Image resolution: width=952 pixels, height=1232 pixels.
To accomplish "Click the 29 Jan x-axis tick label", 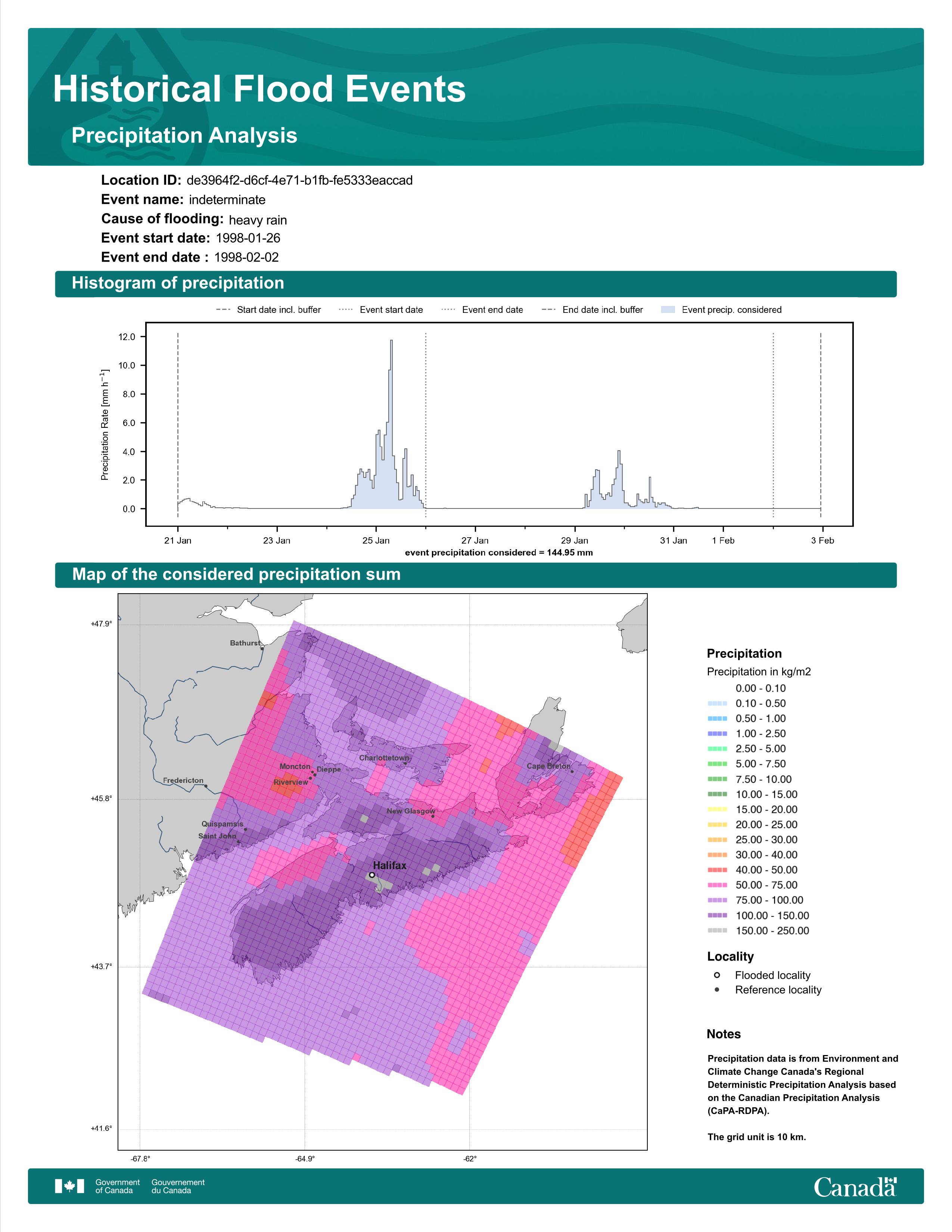I will 574,541.
